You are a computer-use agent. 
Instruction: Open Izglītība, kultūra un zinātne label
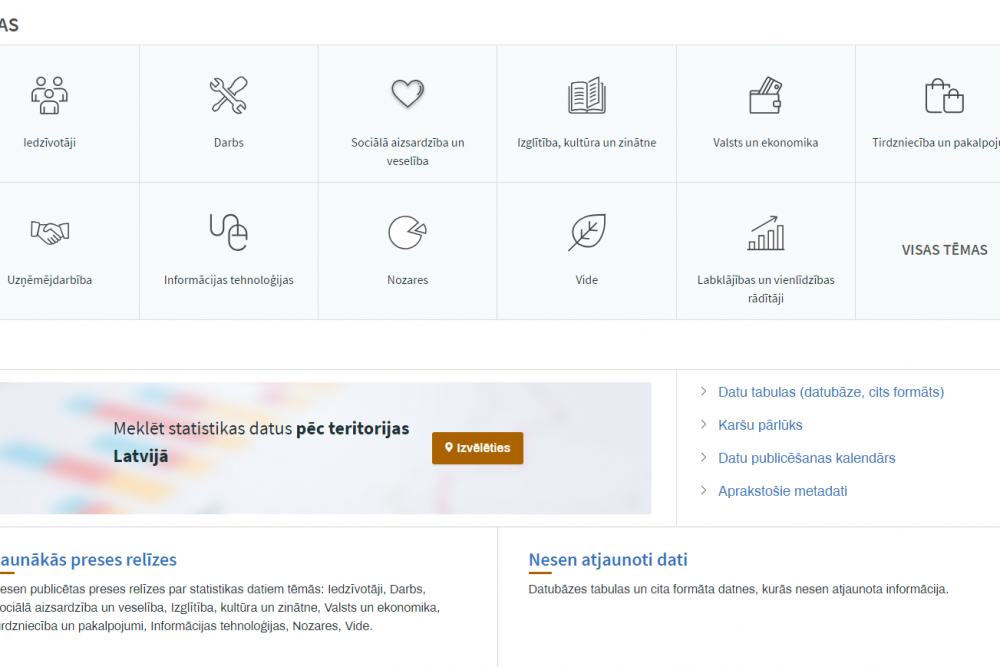pyautogui.click(x=587, y=142)
